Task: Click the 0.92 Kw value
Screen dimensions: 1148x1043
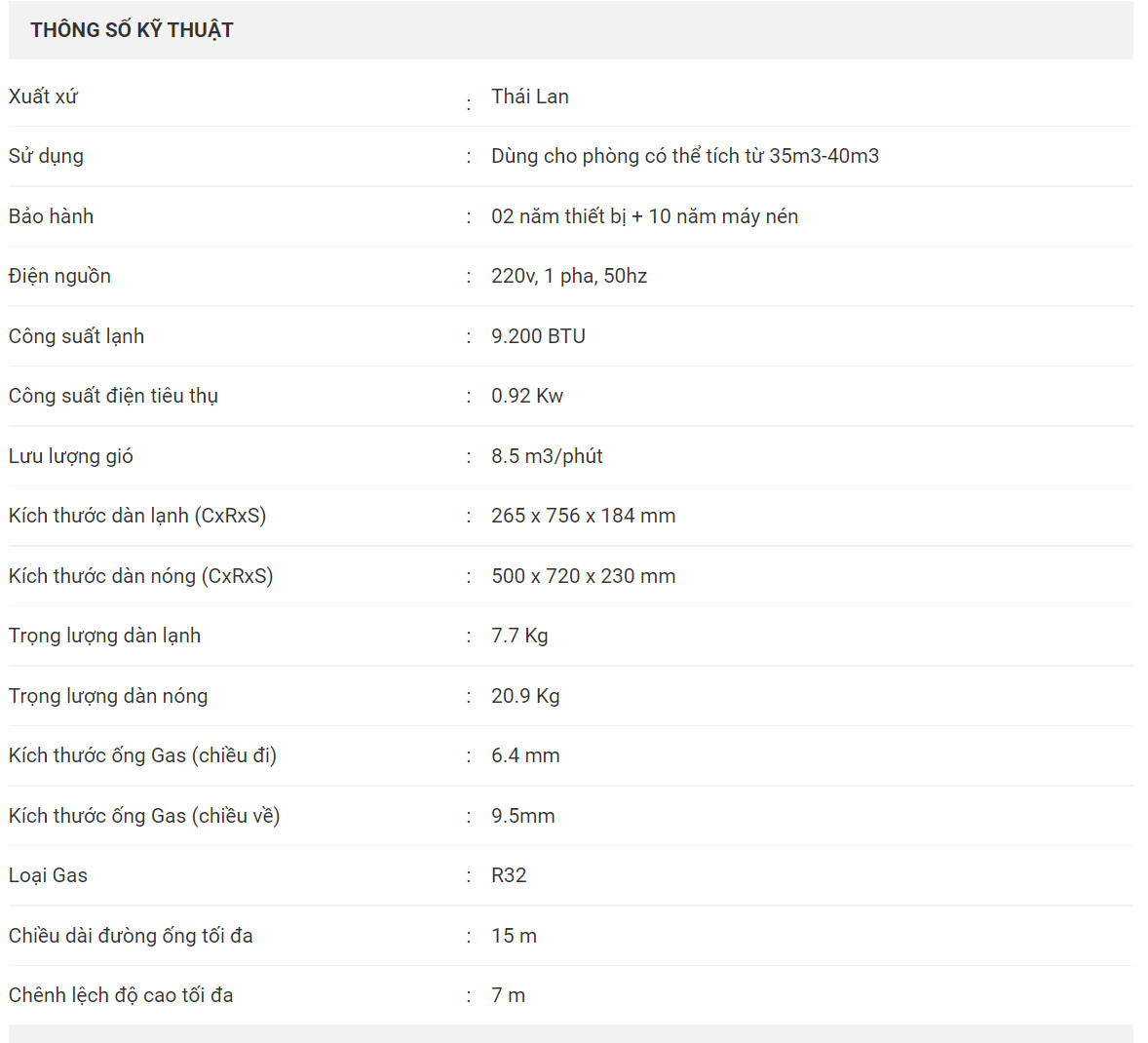Action: [x=526, y=396]
